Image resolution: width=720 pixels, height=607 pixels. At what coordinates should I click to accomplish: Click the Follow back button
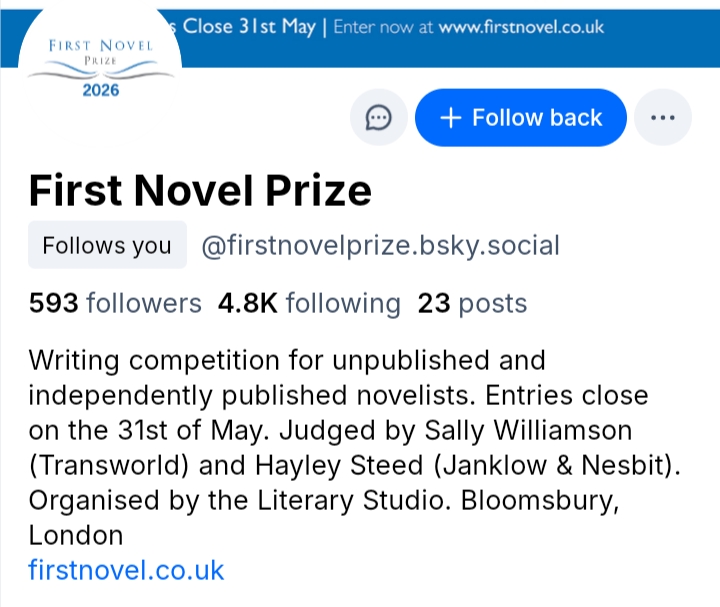coord(521,118)
